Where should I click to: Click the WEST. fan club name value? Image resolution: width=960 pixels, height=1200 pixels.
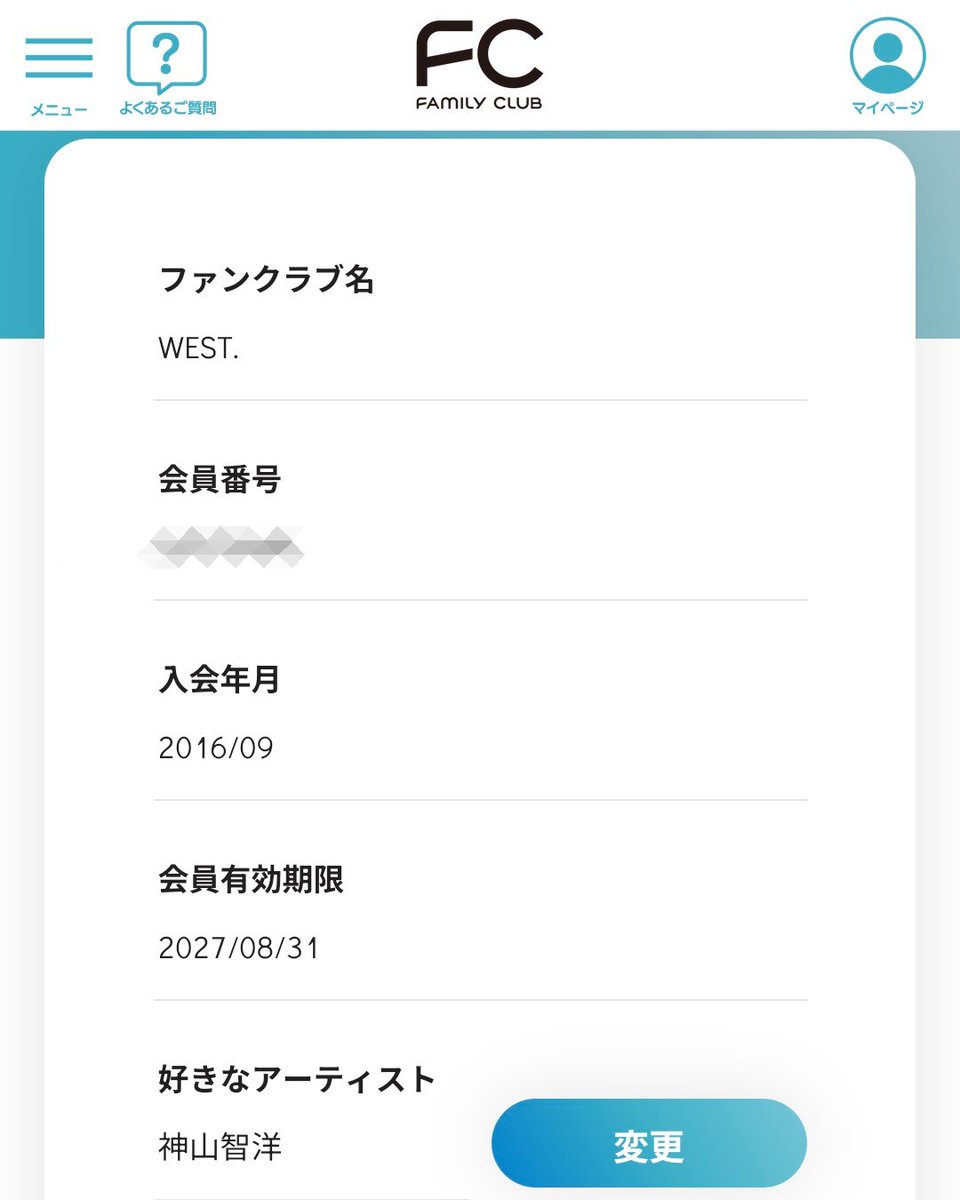[x=199, y=348]
